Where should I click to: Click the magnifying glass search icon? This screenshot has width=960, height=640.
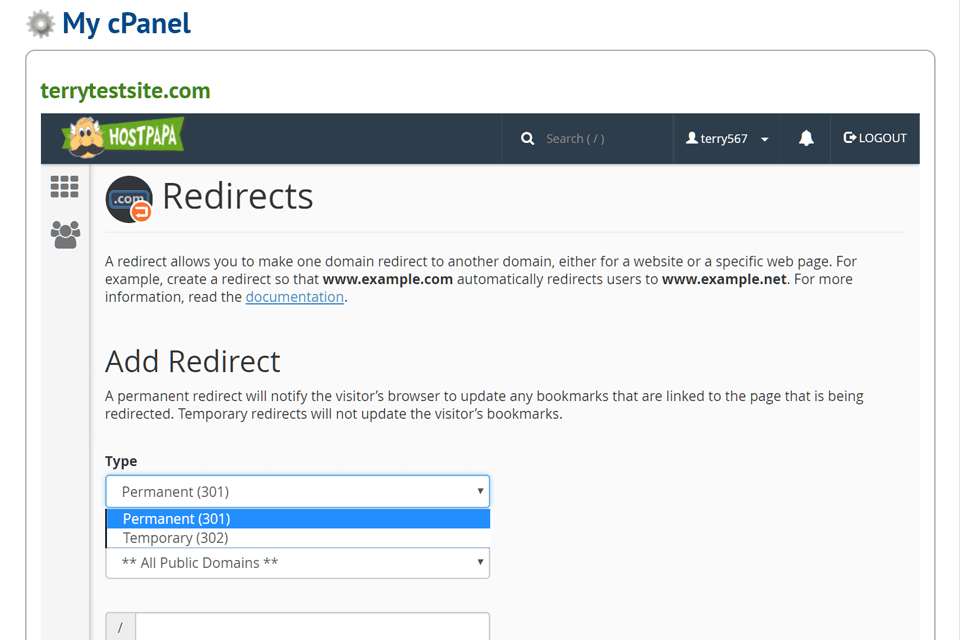(527, 139)
